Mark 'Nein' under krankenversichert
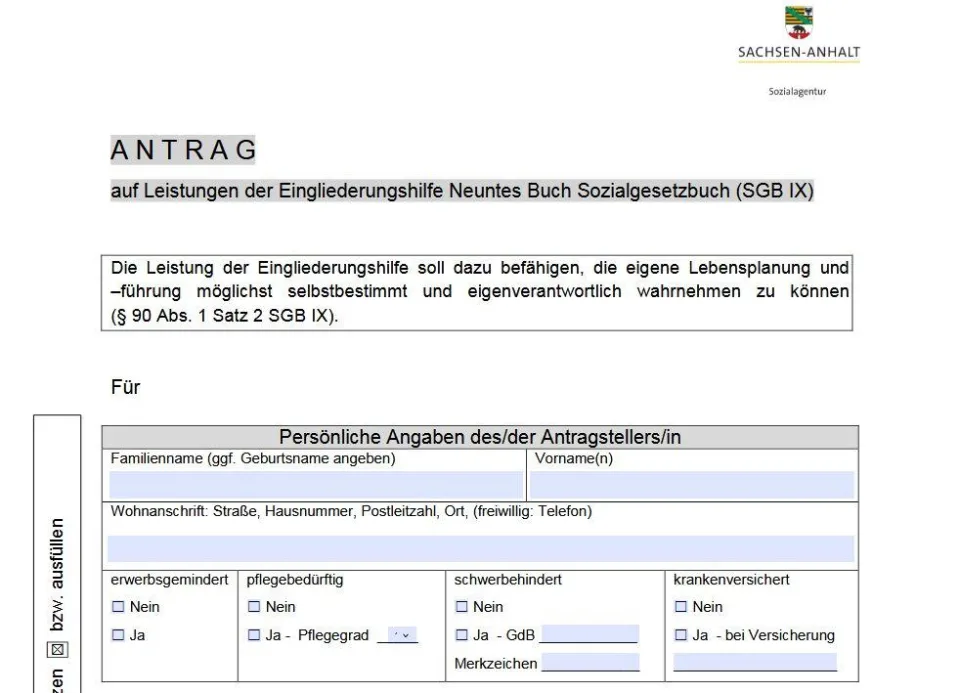 [x=681, y=607]
